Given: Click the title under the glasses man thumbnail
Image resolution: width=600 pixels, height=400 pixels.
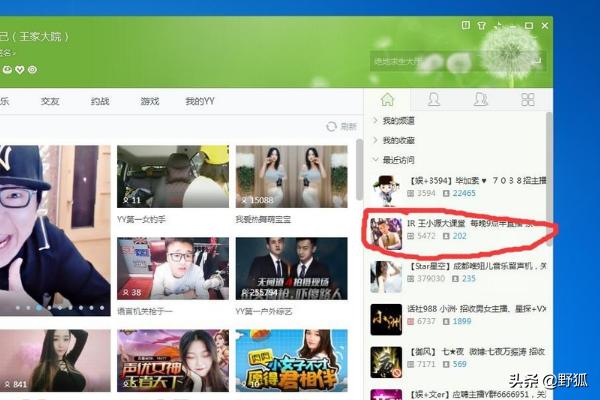Looking at the screenshot, I should pyautogui.click(x=145, y=312).
